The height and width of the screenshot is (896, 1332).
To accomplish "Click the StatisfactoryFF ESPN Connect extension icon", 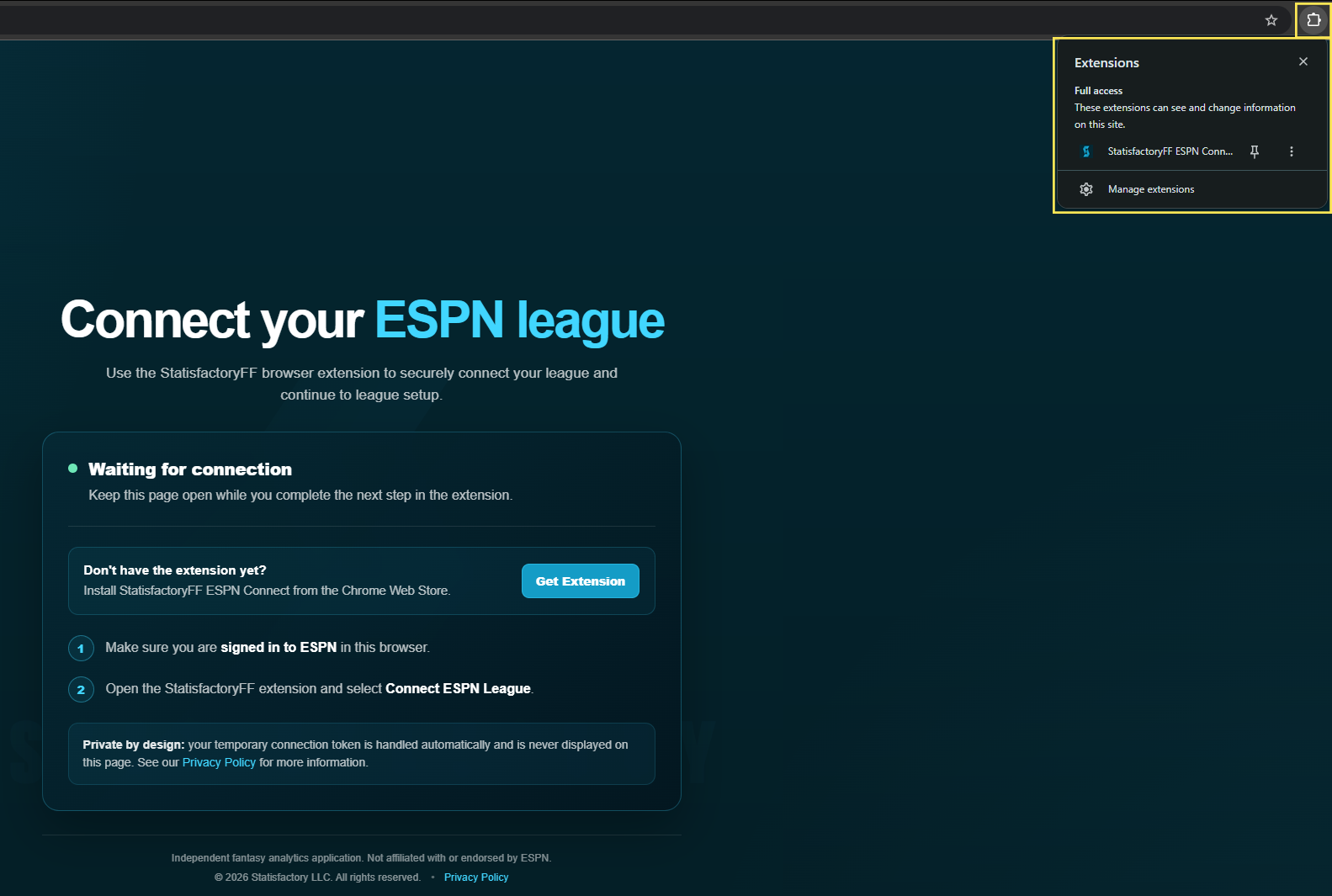I will (1086, 151).
